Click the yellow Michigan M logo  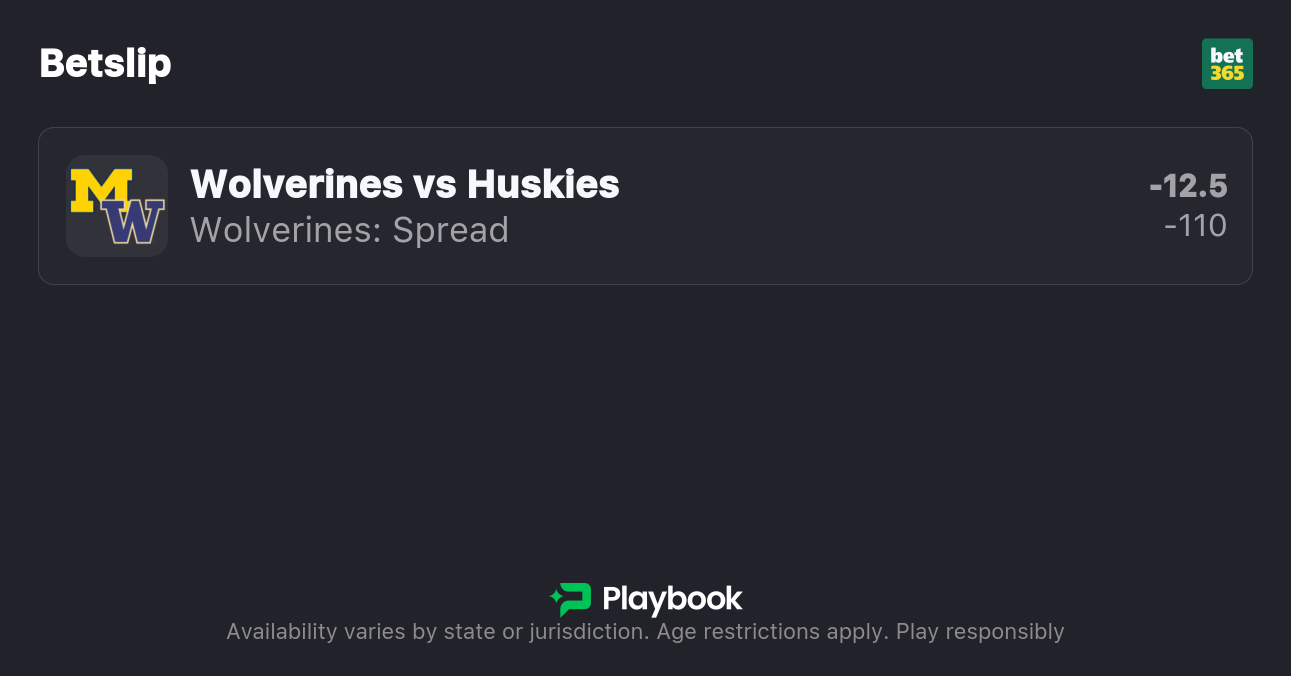point(100,190)
